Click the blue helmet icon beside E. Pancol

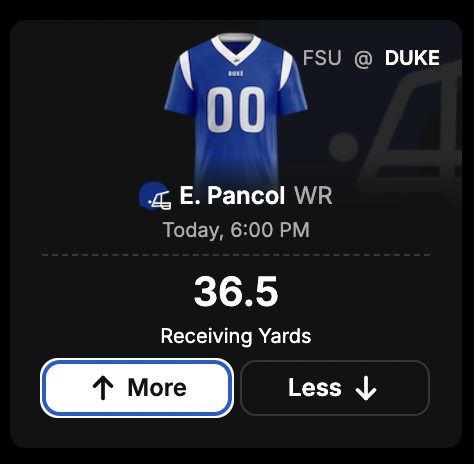click(155, 196)
